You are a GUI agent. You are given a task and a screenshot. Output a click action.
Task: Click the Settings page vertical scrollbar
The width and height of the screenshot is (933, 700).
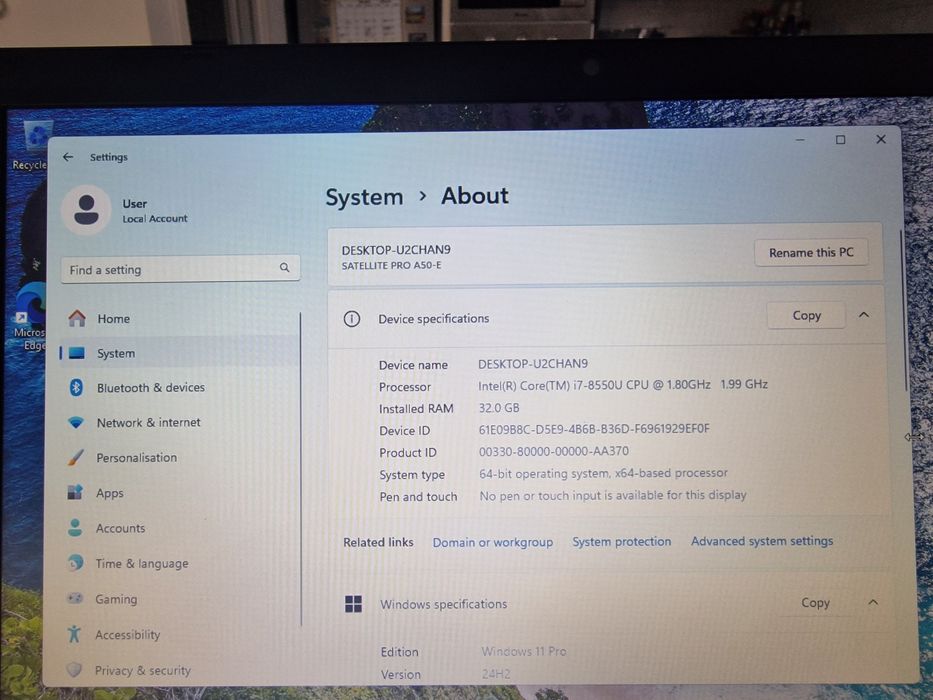coord(904,310)
